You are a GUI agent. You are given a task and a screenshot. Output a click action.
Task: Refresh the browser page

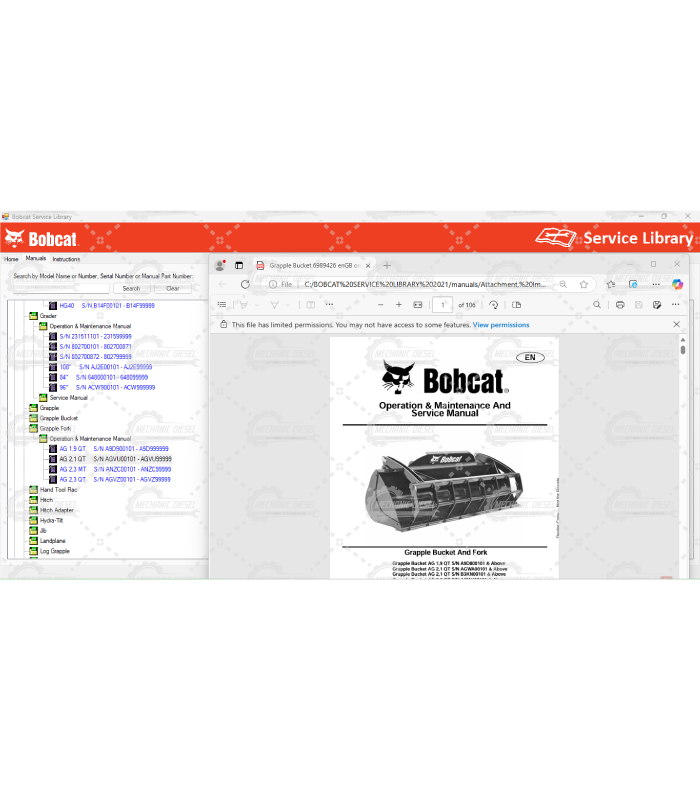(x=245, y=284)
